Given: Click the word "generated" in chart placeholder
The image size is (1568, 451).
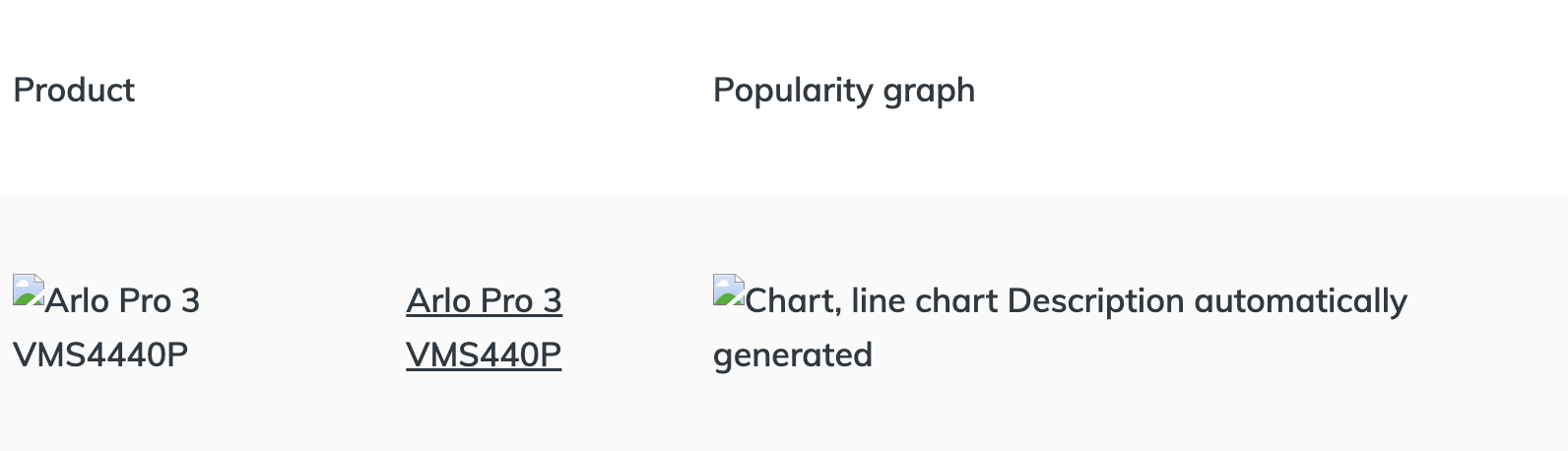Looking at the screenshot, I should (793, 354).
